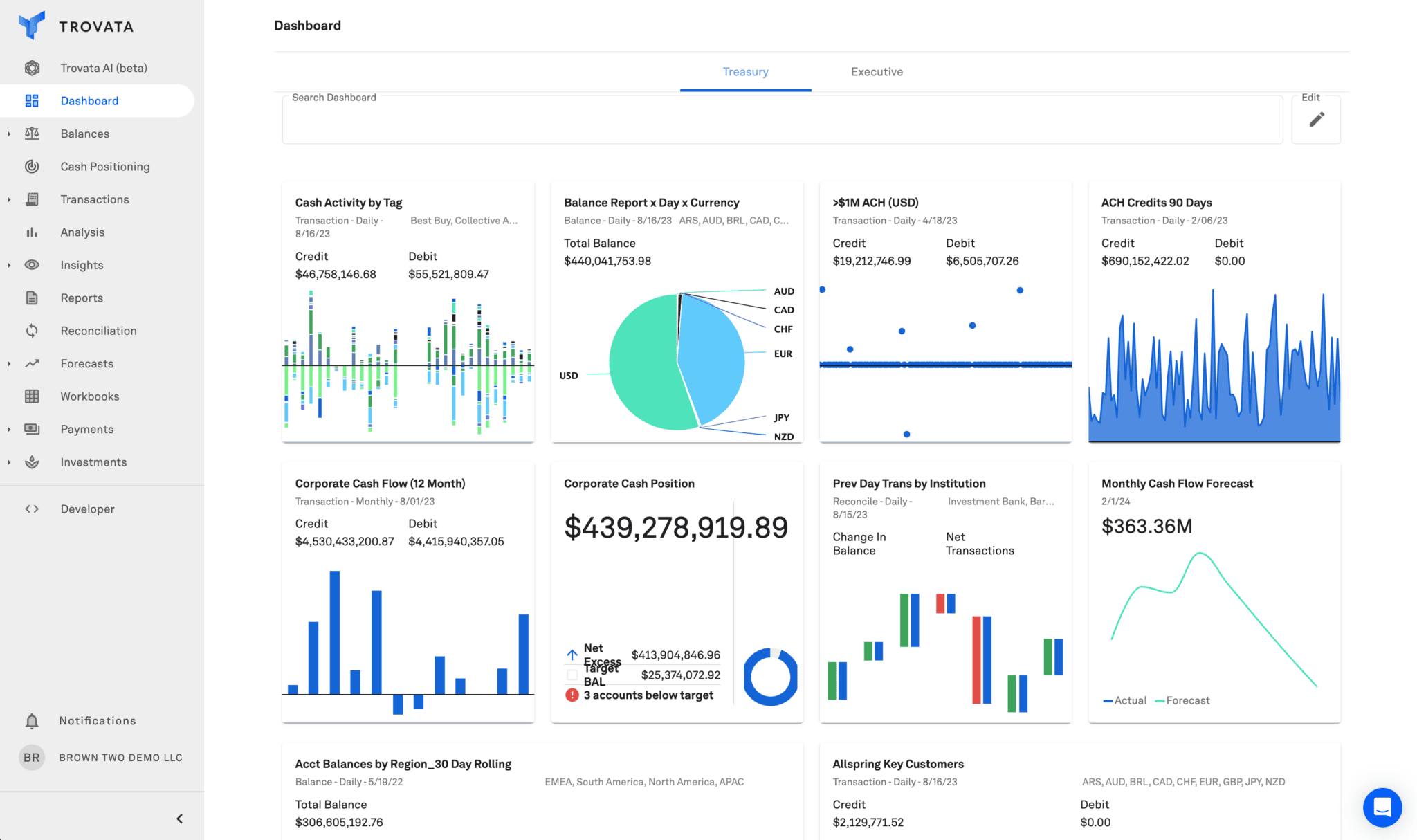Image resolution: width=1417 pixels, height=840 pixels.
Task: Click the Reconciliation sync icon
Action: pos(32,331)
